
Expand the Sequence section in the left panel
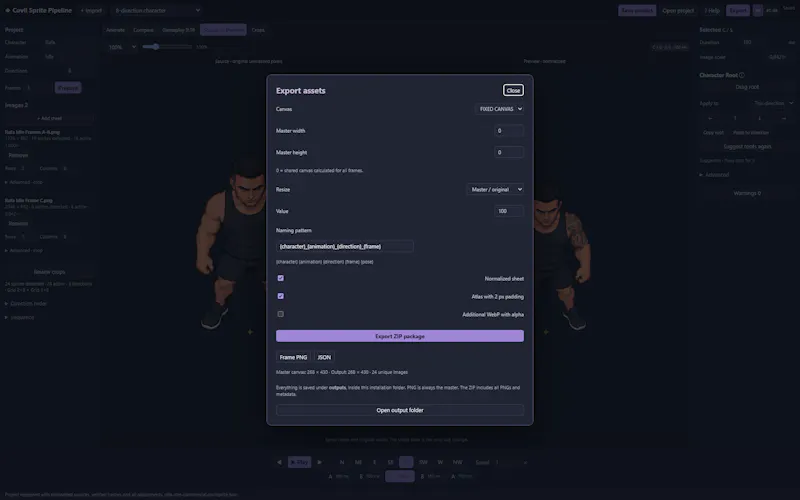click(x=19, y=317)
